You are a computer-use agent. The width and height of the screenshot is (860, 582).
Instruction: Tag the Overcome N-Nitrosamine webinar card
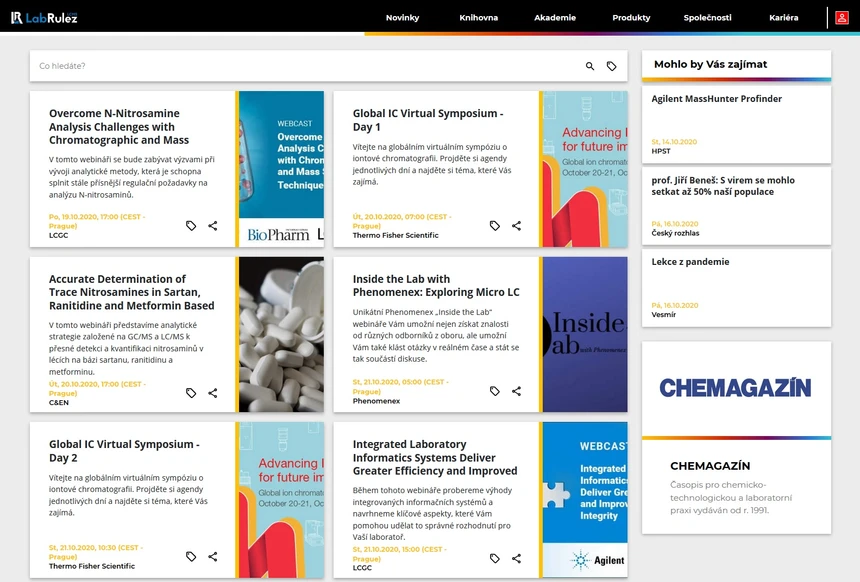(191, 225)
